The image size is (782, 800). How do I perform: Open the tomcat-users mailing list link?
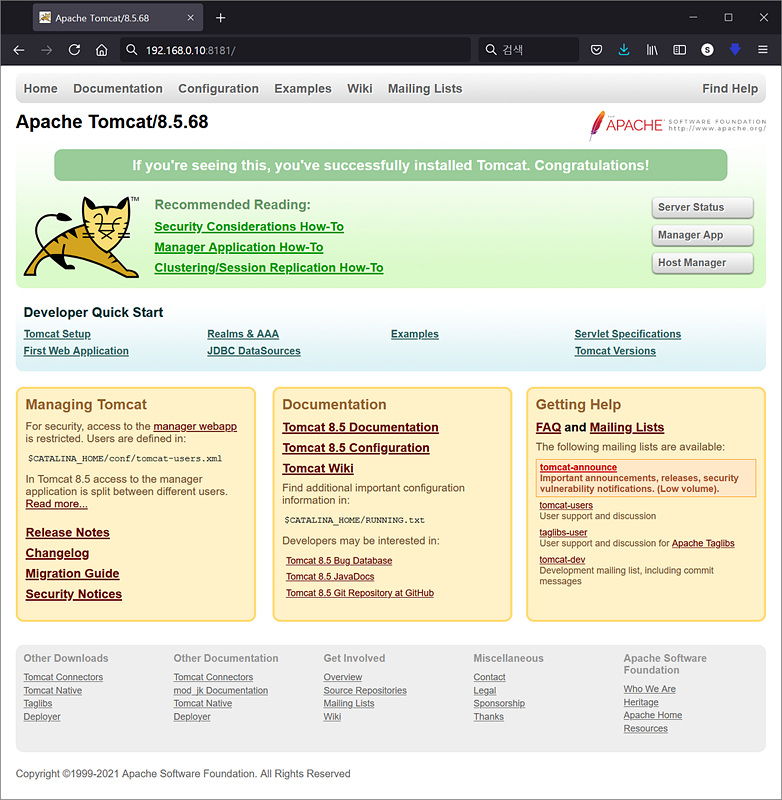click(566, 505)
